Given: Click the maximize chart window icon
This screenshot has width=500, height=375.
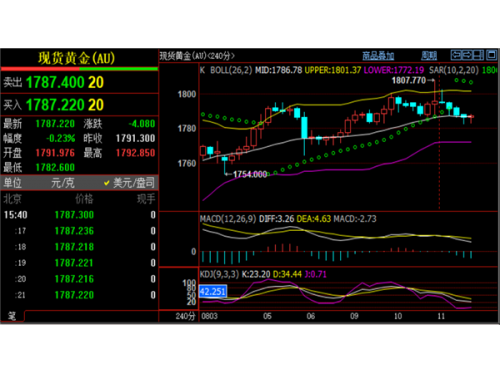Looking at the screenshot, I should click(491, 55).
